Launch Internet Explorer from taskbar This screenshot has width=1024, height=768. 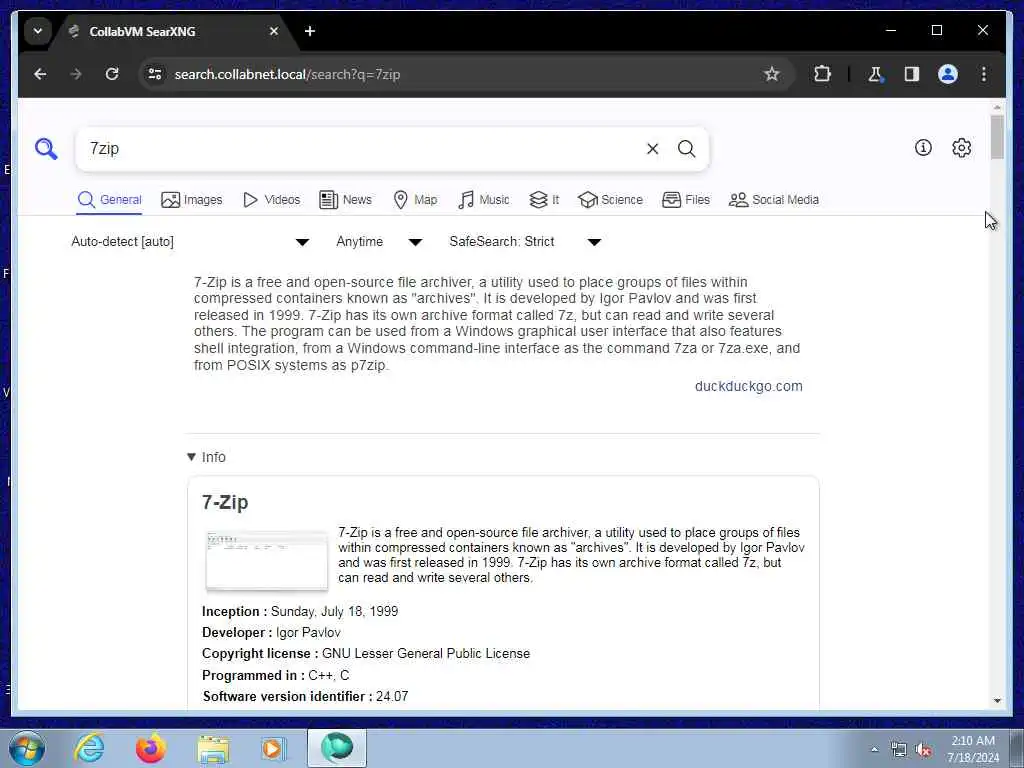click(x=89, y=748)
